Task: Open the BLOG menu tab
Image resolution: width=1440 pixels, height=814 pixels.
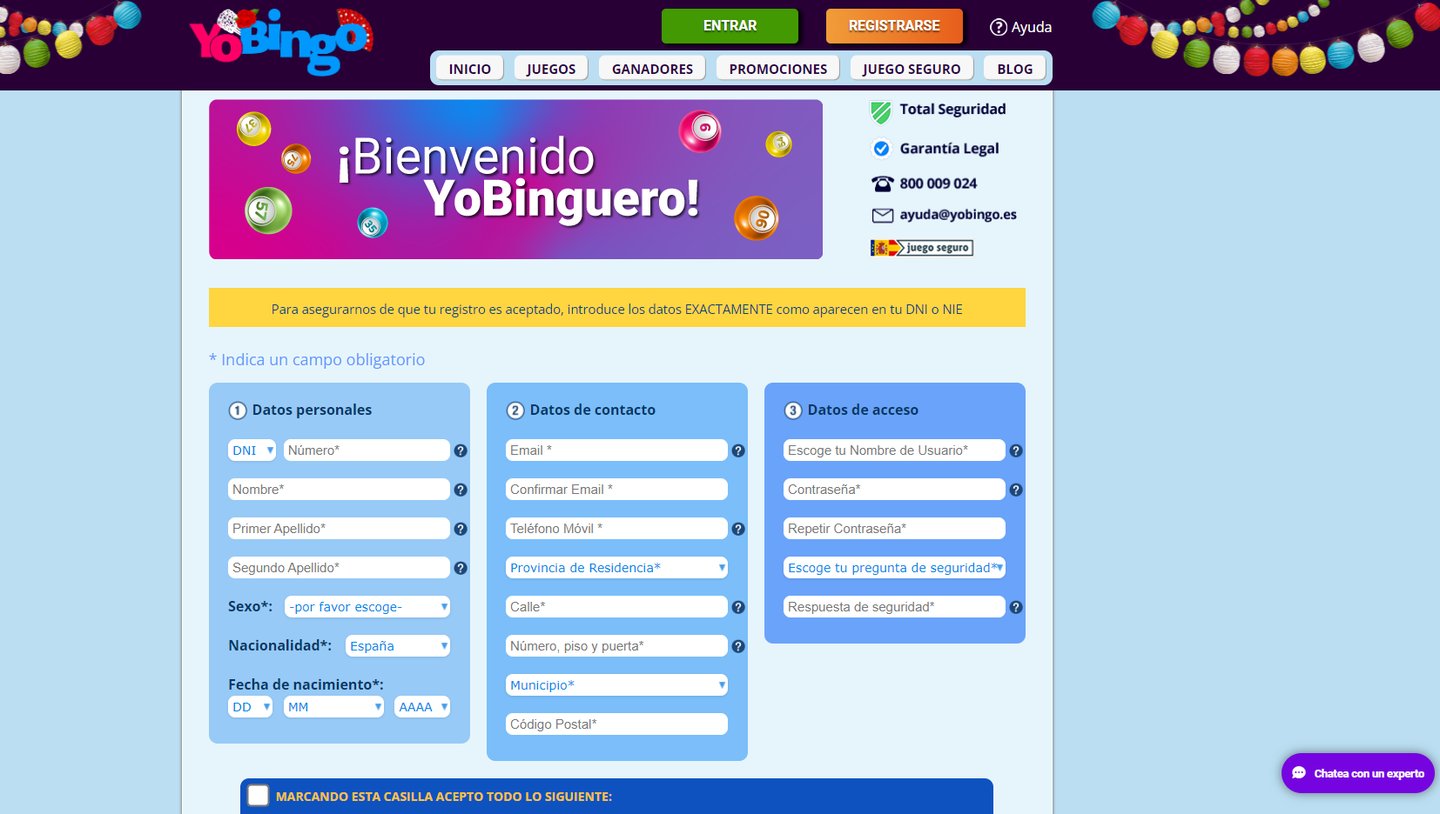Action: click(x=1015, y=68)
